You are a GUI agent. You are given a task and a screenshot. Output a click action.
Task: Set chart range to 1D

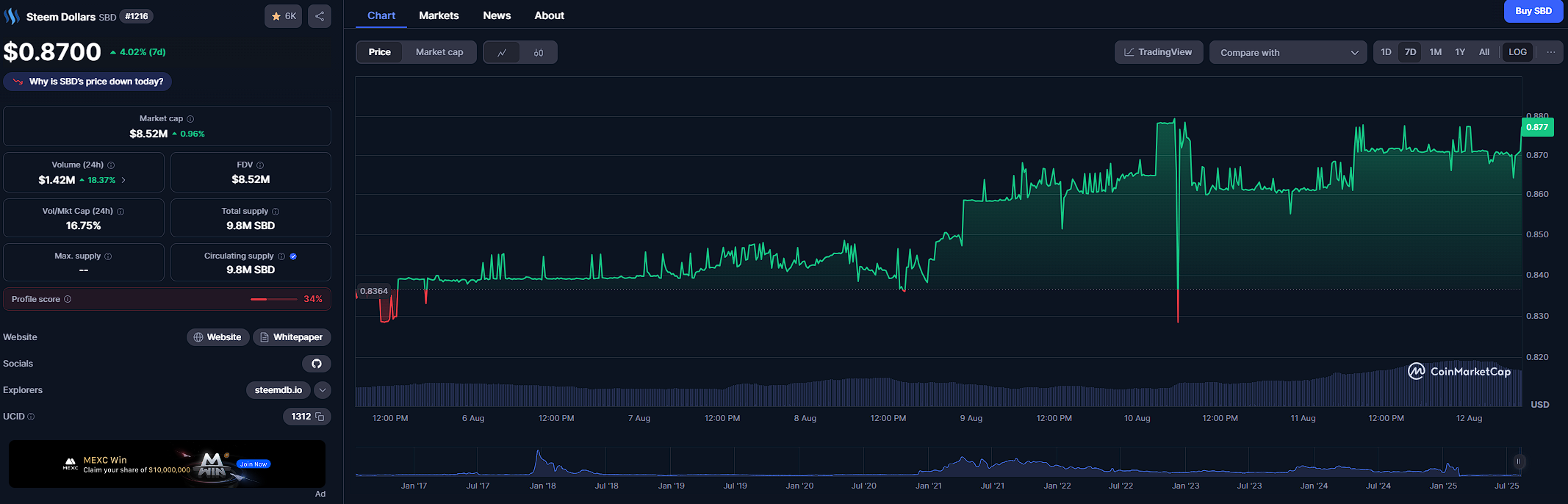tap(1386, 52)
